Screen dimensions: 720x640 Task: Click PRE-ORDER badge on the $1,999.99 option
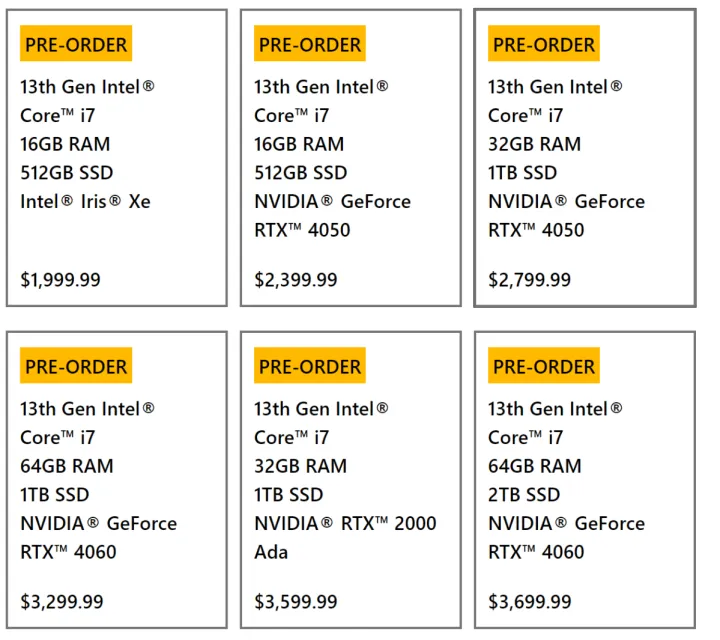click(x=76, y=44)
